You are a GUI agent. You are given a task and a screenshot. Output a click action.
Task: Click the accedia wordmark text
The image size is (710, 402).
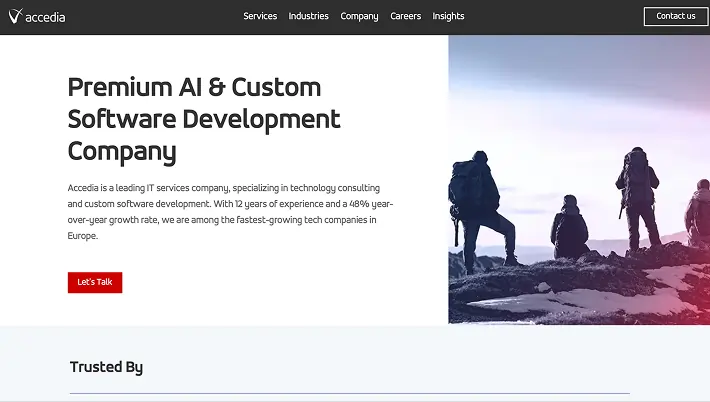pos(45,18)
